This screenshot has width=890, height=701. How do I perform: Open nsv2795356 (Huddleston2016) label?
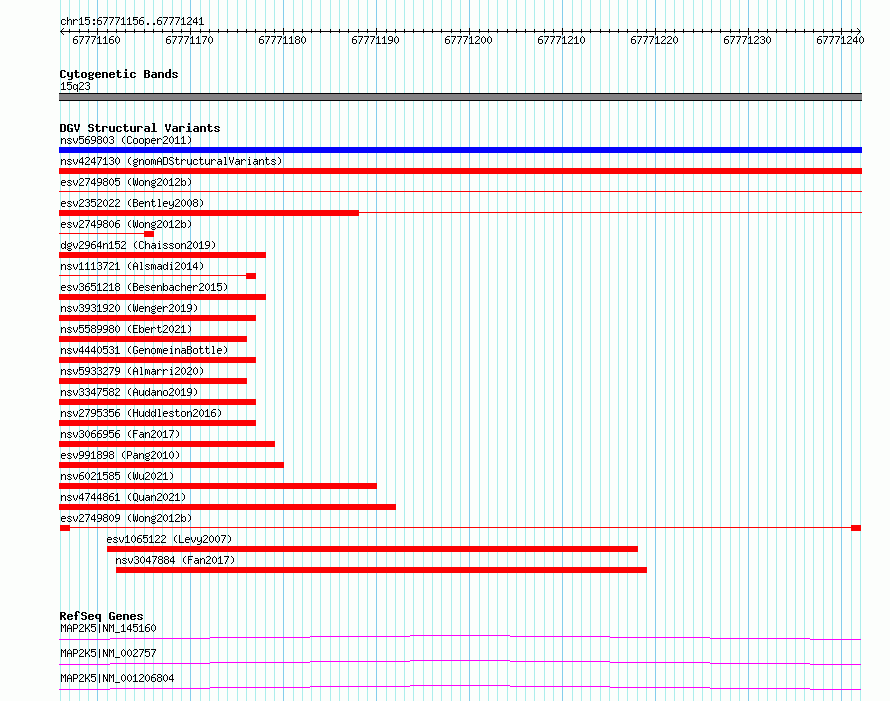click(x=141, y=413)
